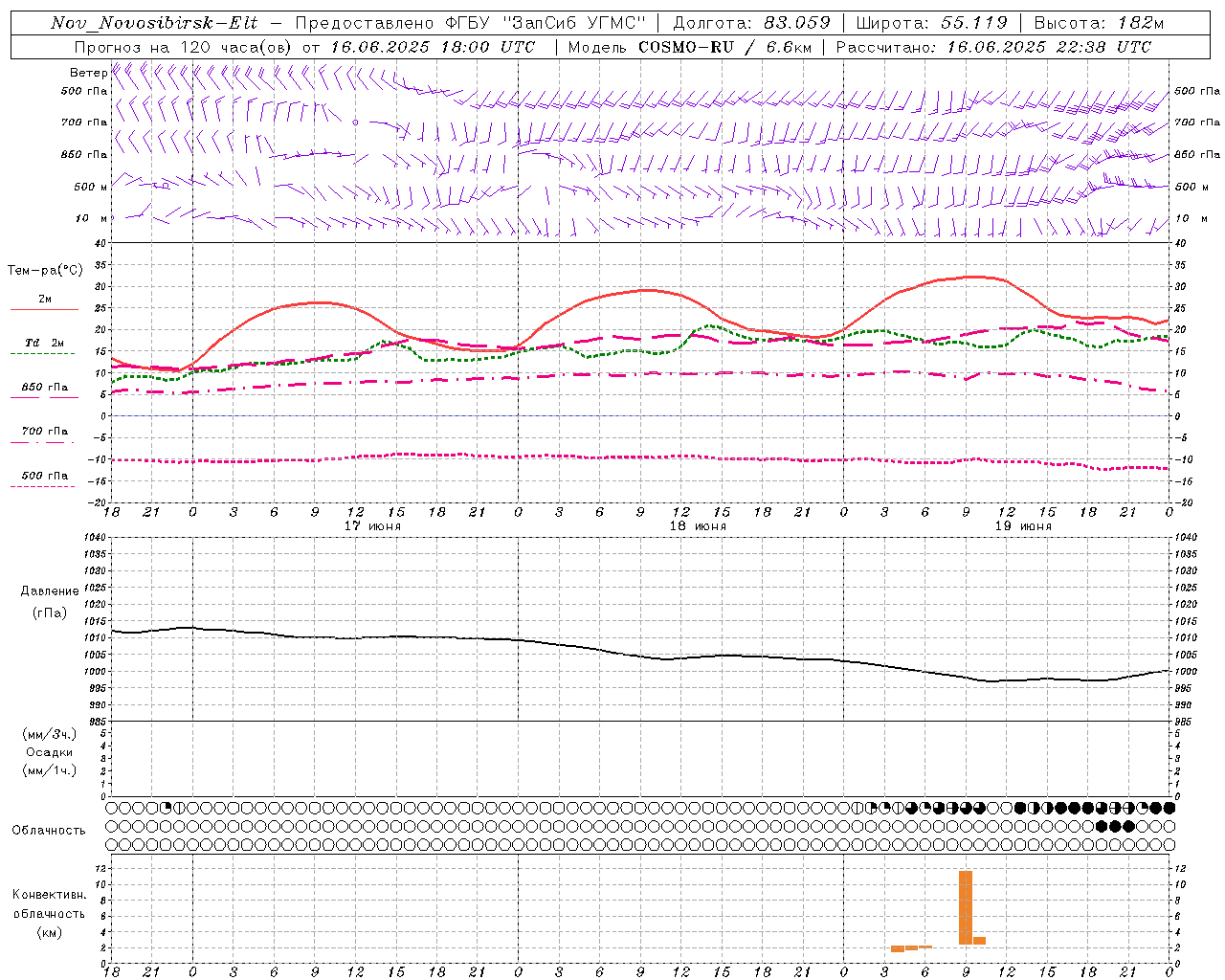Click the tallest orange convective cloud bar
The height and width of the screenshot is (980, 1225).
tap(966, 907)
